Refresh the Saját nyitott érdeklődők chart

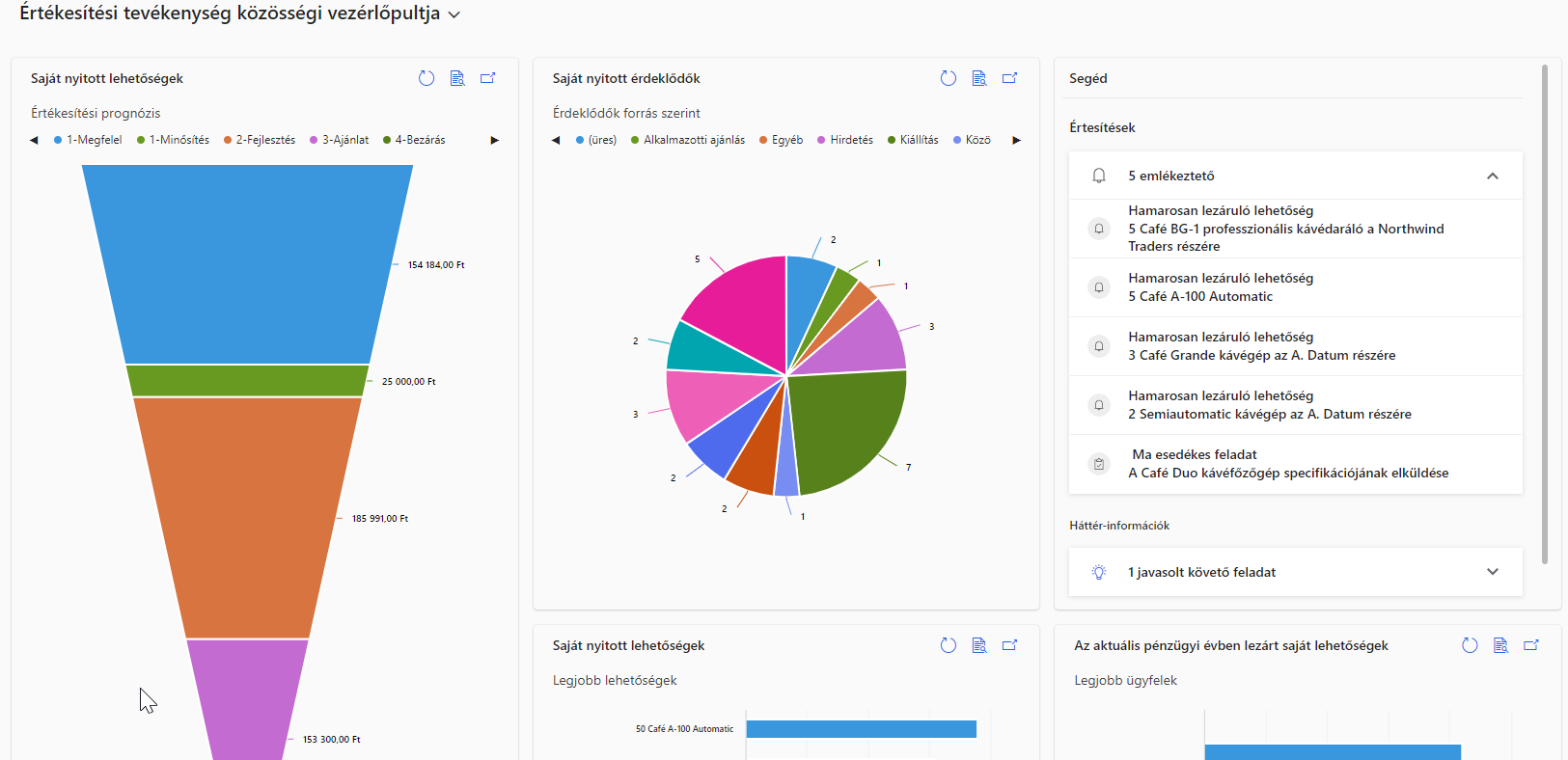tap(949, 78)
